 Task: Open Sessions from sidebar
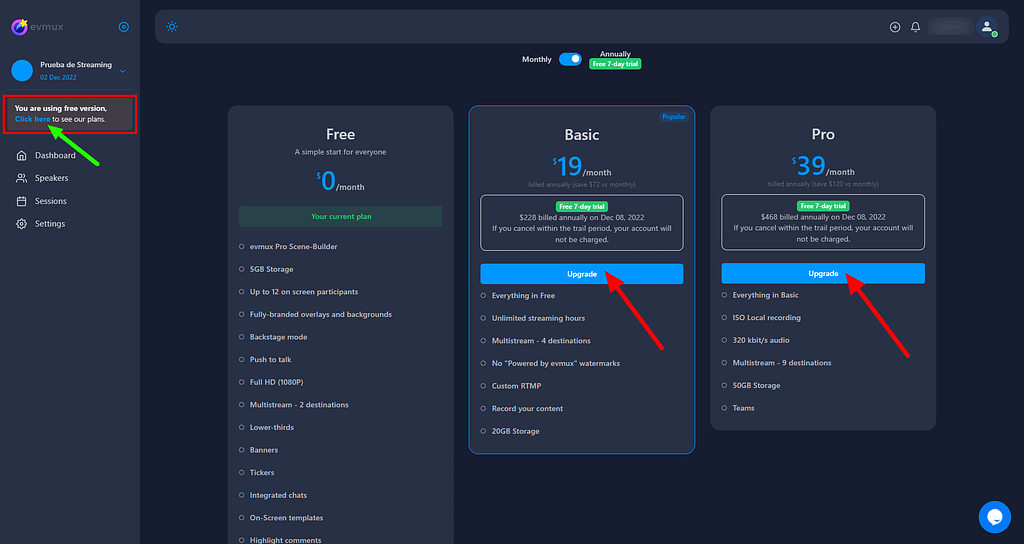pos(51,201)
